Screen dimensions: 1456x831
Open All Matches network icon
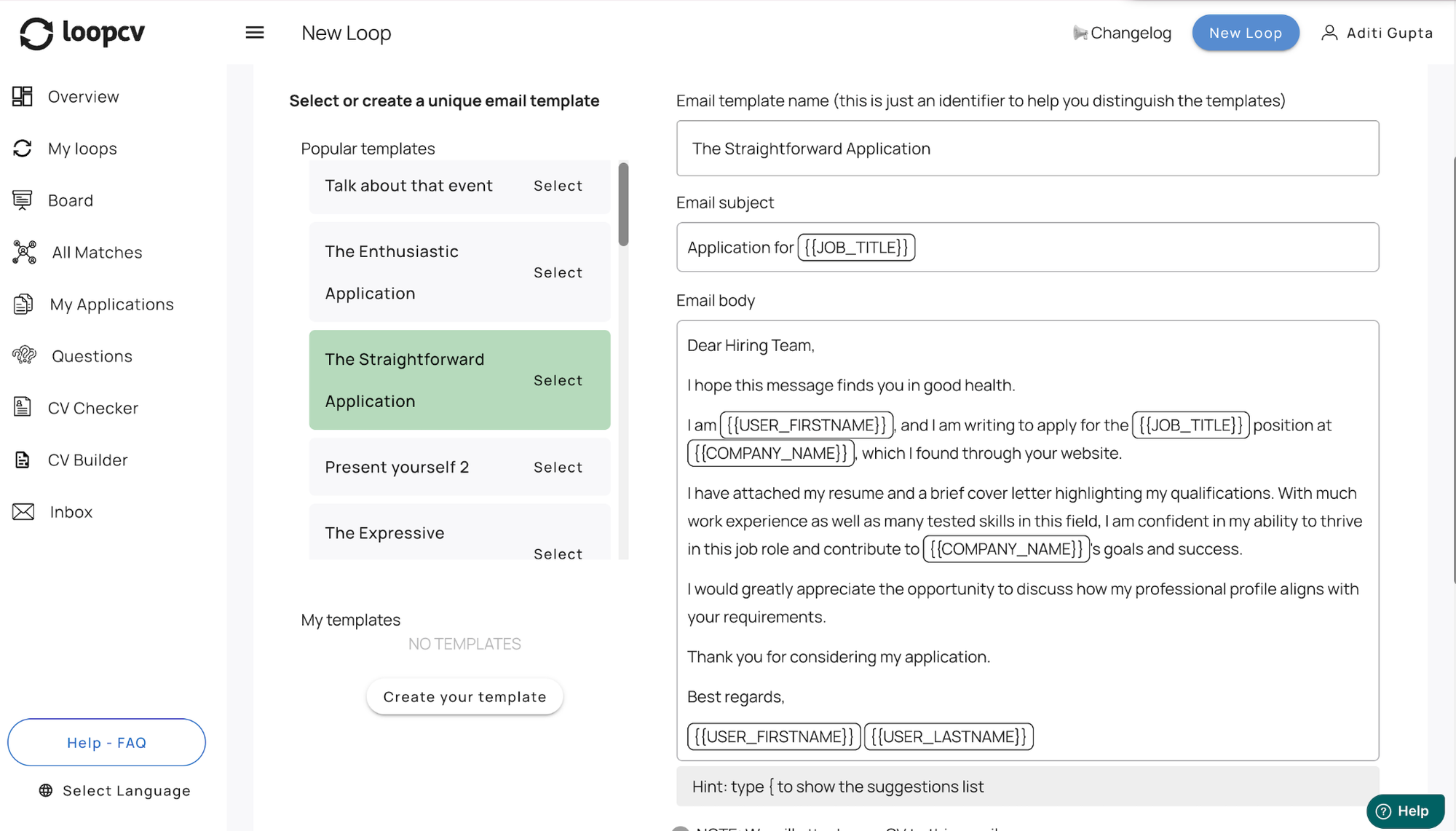coord(24,252)
